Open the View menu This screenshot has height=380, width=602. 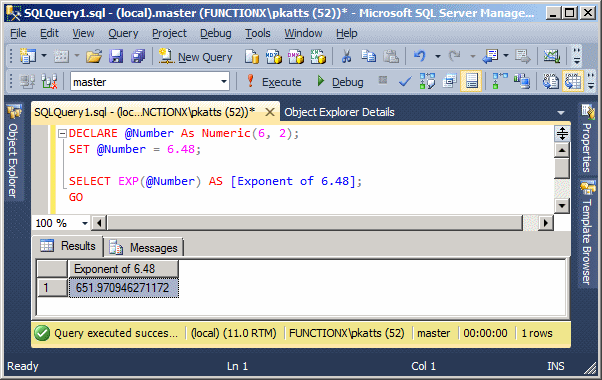point(83,34)
